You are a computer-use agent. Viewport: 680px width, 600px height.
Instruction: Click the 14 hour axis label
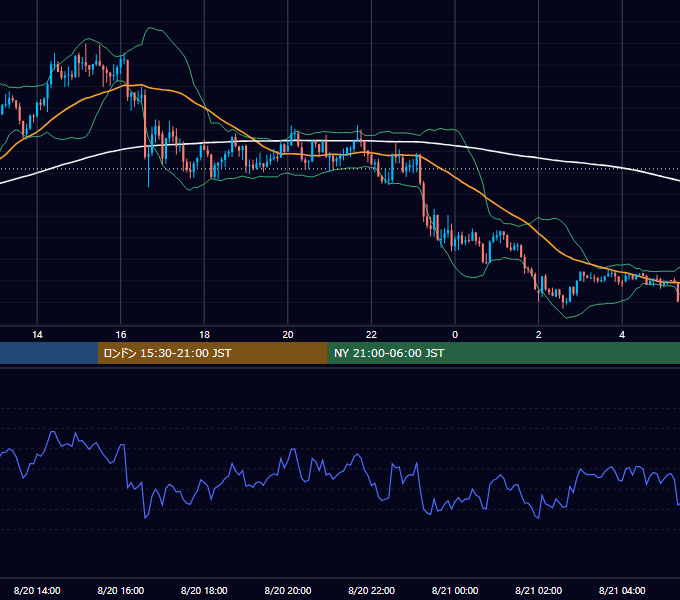click(x=37, y=335)
